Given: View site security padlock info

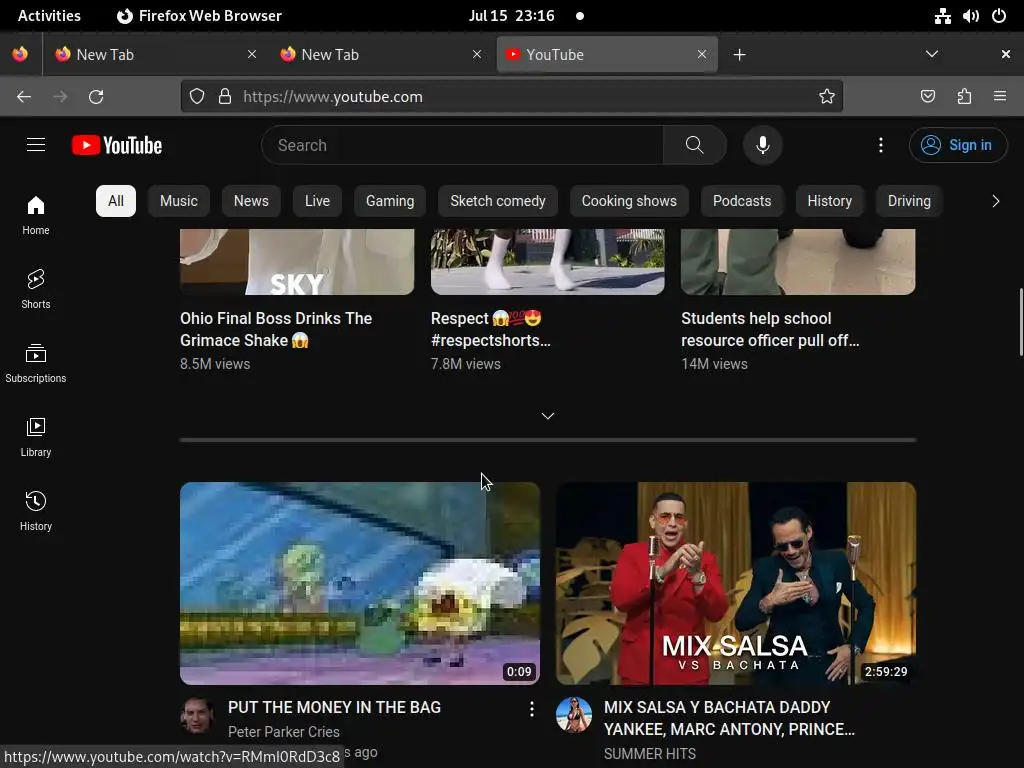Looking at the screenshot, I should pyautogui.click(x=225, y=97).
